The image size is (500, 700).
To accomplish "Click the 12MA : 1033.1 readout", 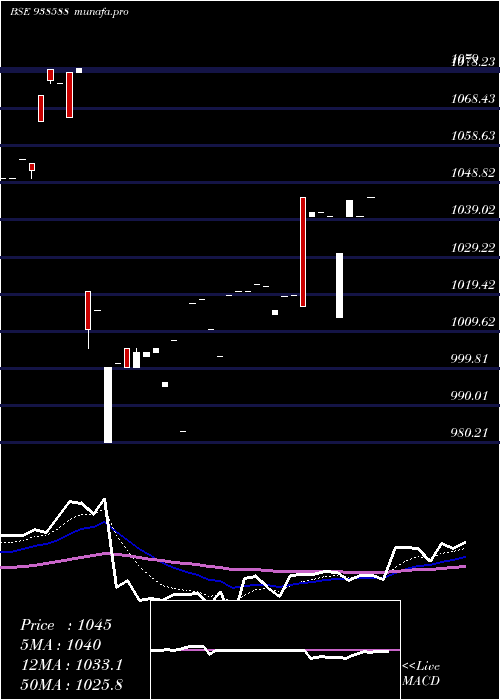I will (71, 665).
